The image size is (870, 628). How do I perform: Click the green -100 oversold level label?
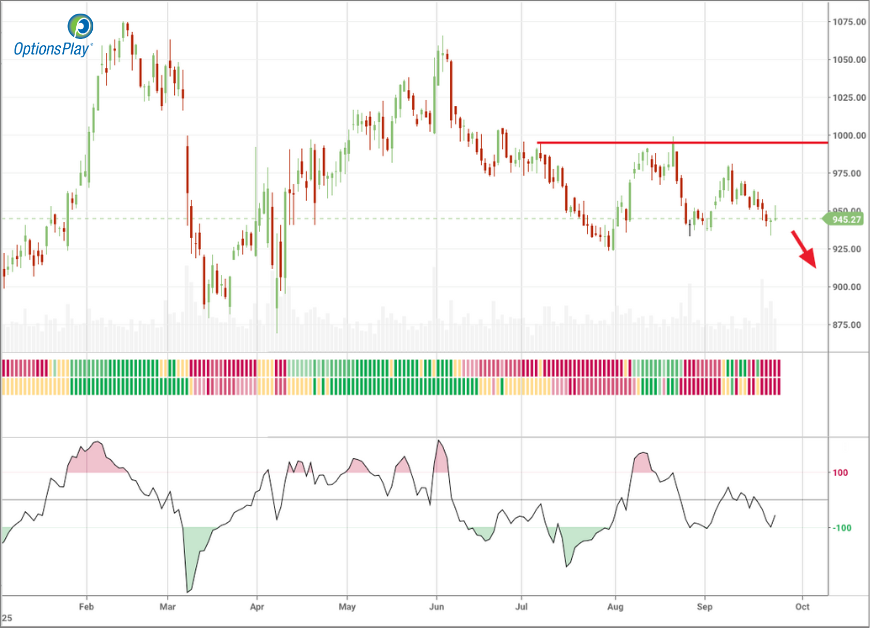[x=842, y=528]
